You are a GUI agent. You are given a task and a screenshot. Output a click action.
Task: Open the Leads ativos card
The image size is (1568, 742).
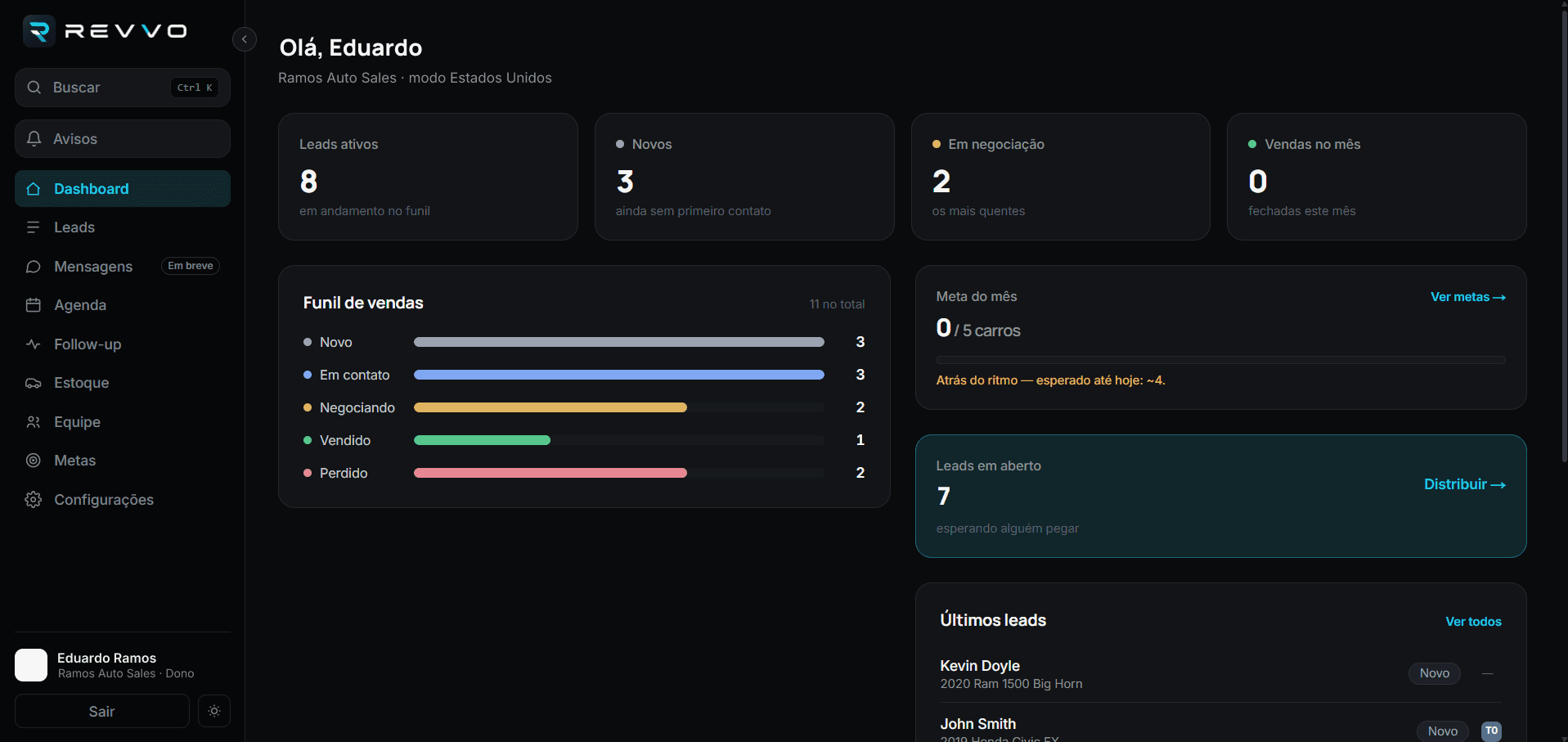[x=428, y=177]
